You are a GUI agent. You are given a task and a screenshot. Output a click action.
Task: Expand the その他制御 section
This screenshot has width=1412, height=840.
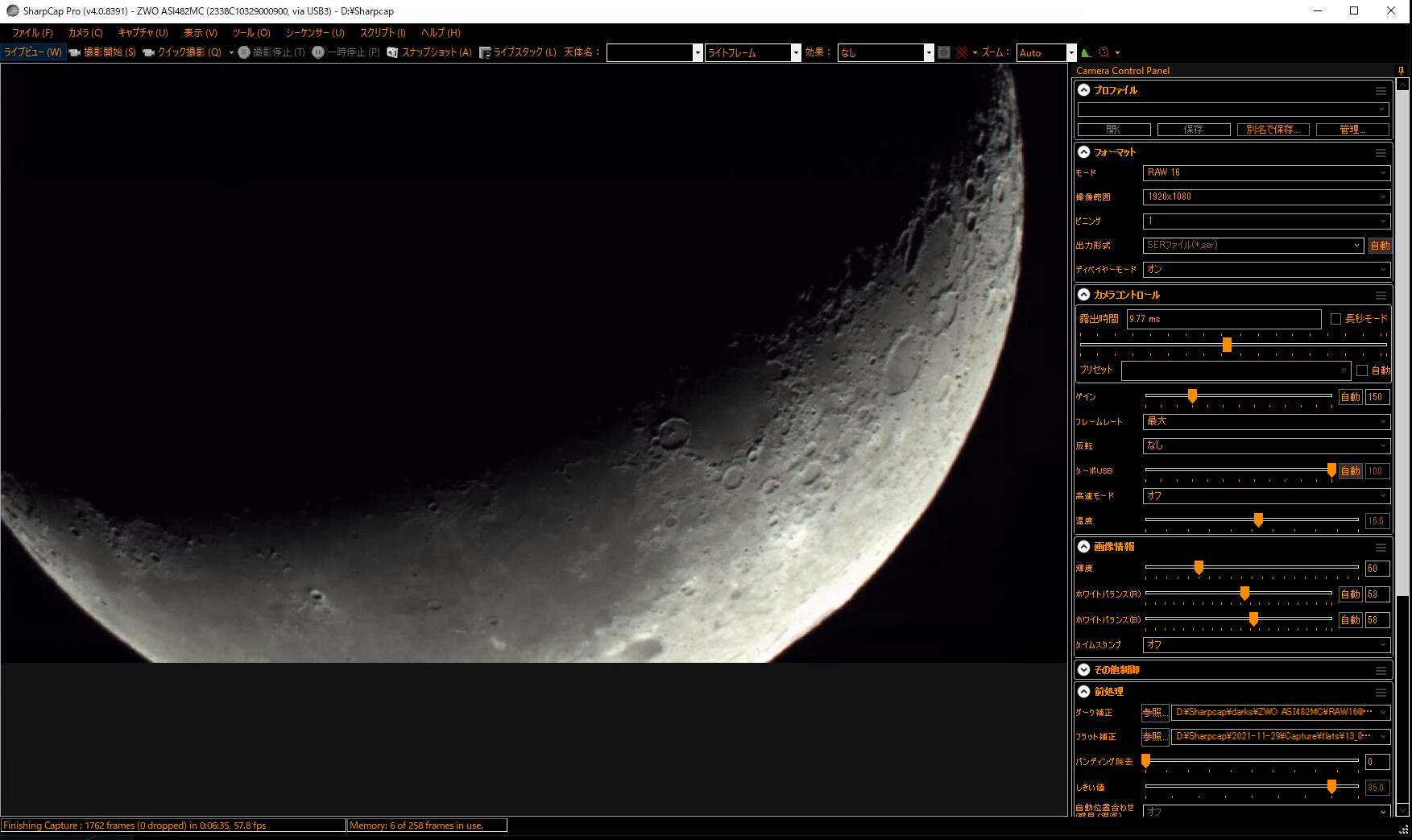(1084, 670)
